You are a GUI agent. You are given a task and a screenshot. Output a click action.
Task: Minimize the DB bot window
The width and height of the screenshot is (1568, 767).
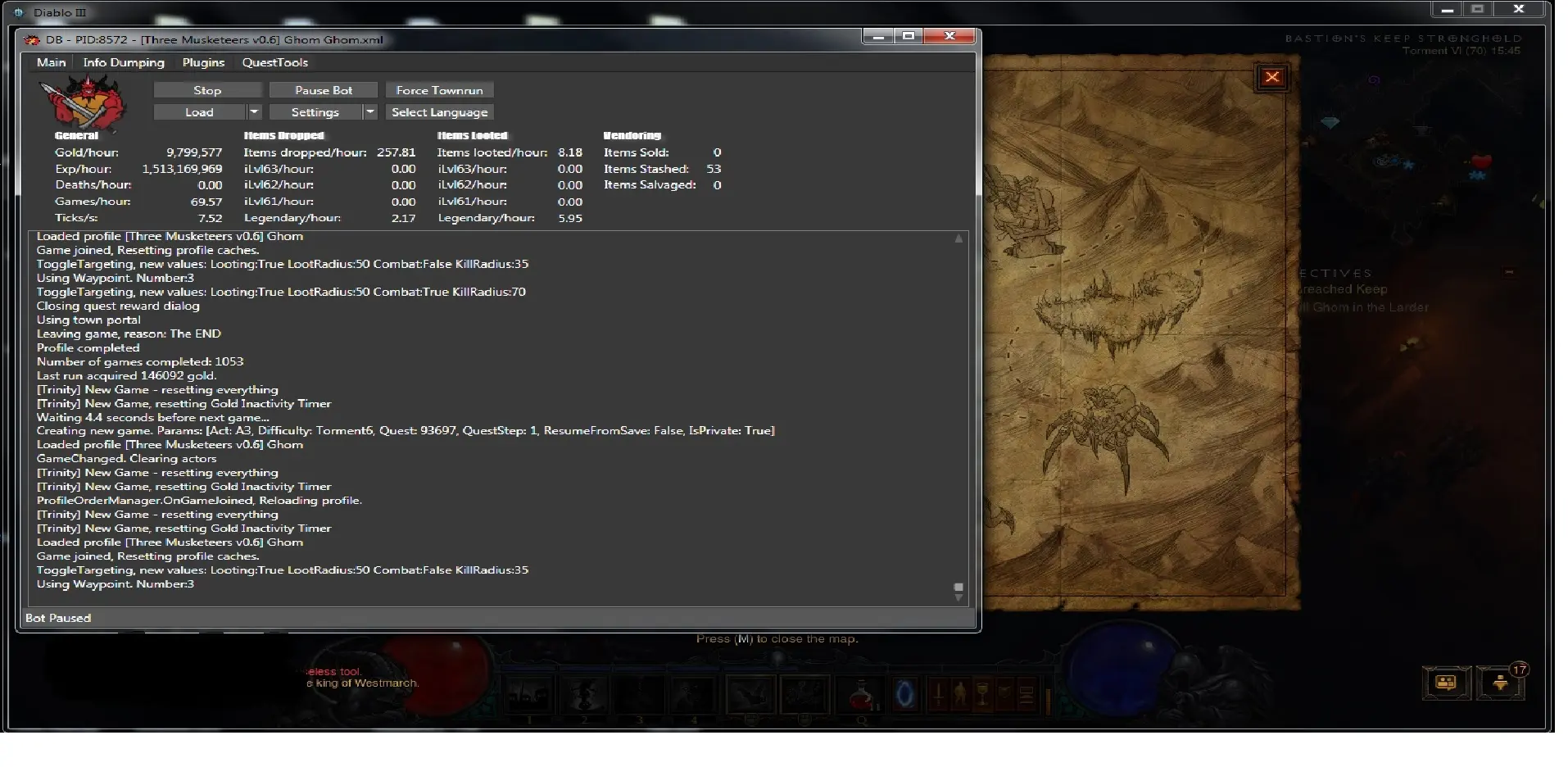(877, 36)
